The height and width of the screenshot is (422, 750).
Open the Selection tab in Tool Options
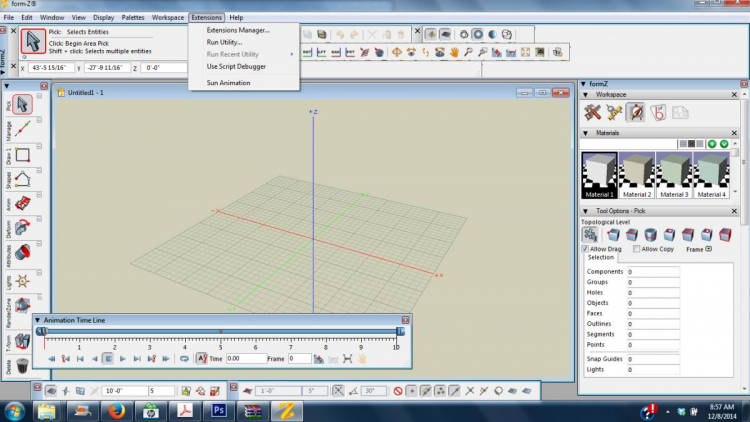tap(601, 257)
